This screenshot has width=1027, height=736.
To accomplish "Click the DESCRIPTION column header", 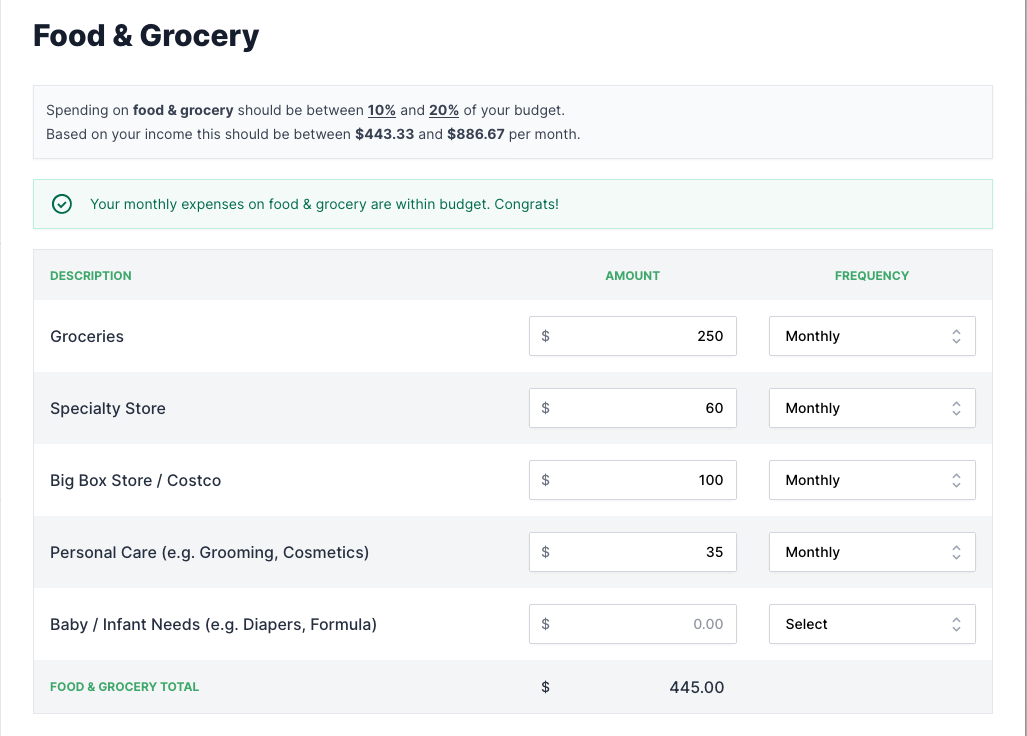I will tap(90, 275).
